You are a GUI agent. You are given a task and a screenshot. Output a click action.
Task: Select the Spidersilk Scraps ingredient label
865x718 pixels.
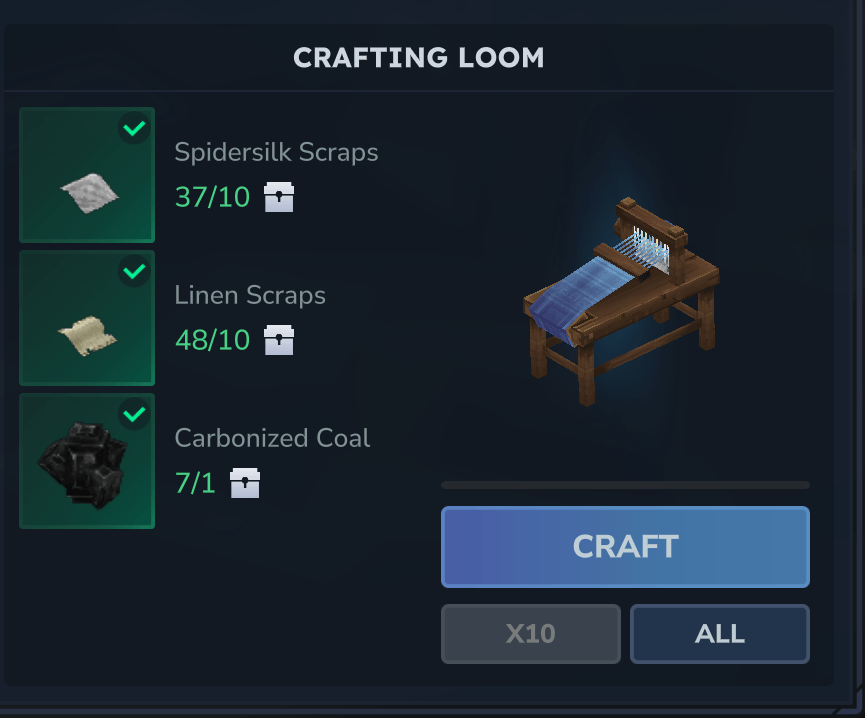tap(276, 152)
